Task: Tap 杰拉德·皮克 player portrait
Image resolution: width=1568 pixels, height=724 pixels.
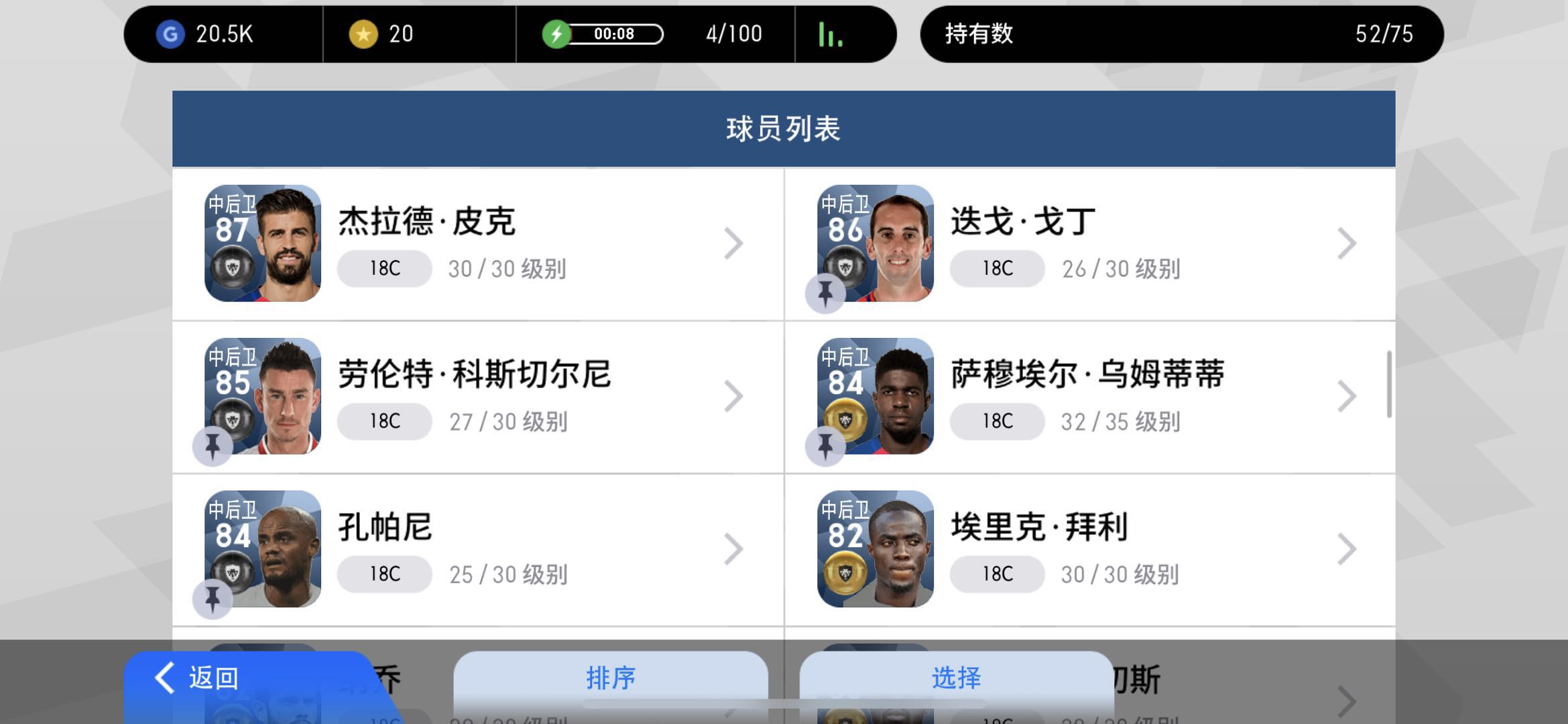Action: pyautogui.click(x=263, y=243)
